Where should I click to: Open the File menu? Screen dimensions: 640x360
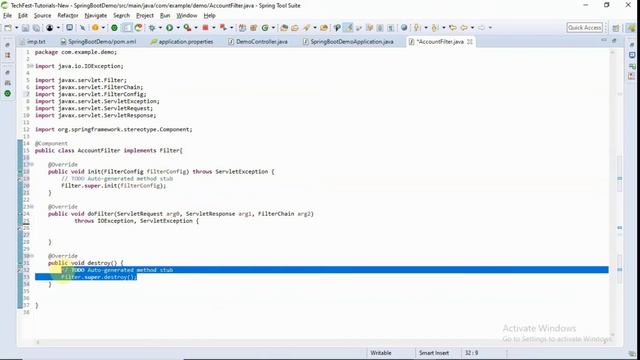click(x=7, y=16)
